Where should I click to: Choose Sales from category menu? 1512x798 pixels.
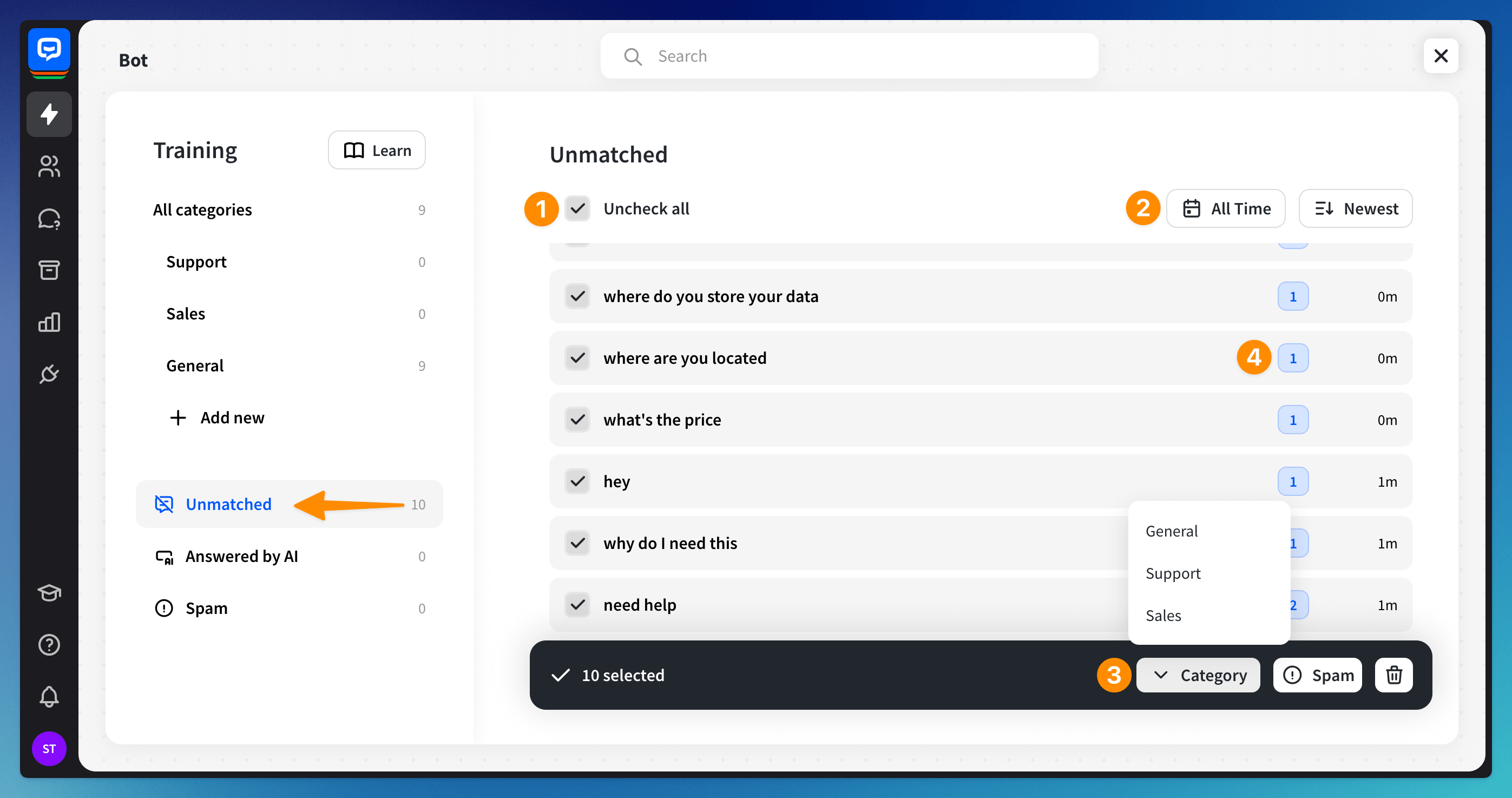click(x=1163, y=616)
